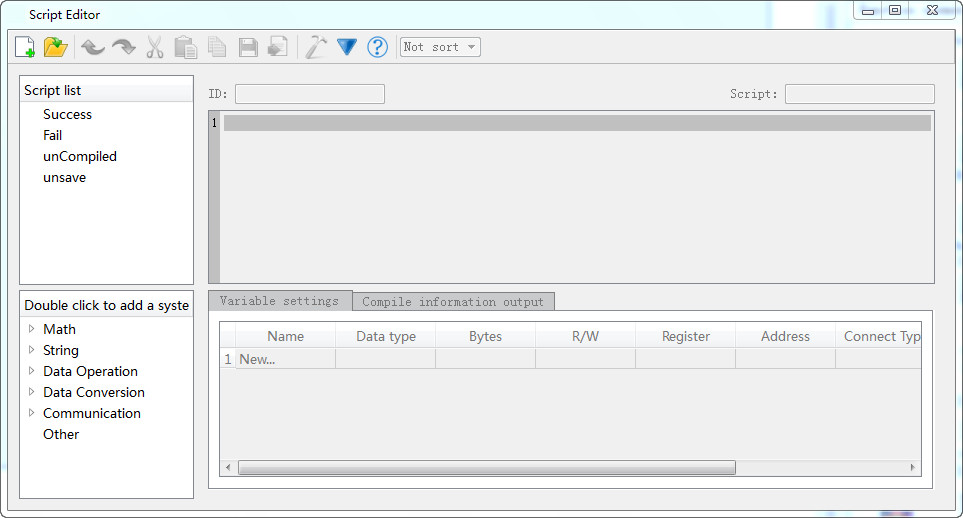Viewport: 963px width, 518px height.
Task: Click the blue down-triangle toolbar icon
Action: (x=347, y=47)
